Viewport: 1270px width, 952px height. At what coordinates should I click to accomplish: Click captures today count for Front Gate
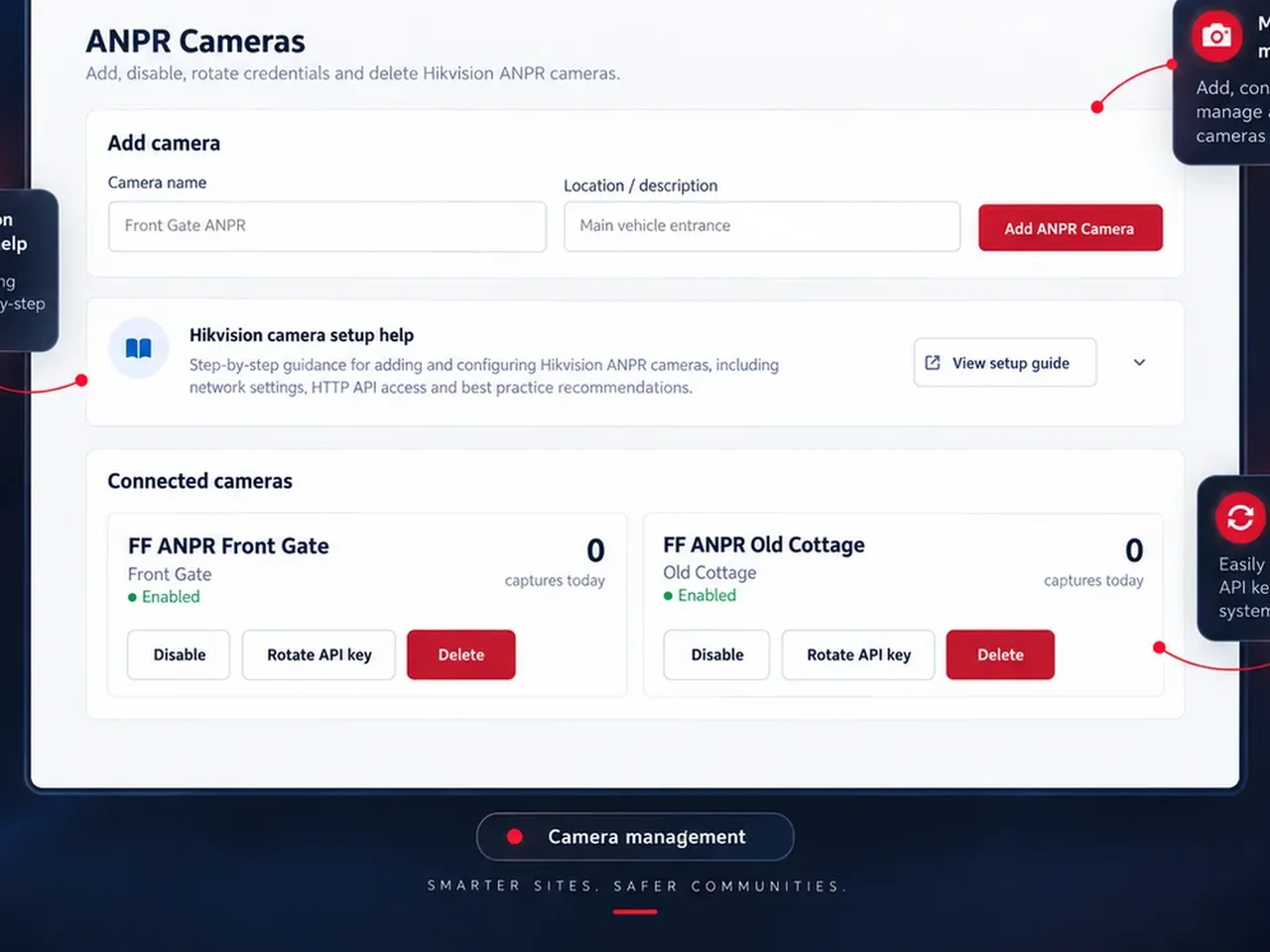pos(595,550)
